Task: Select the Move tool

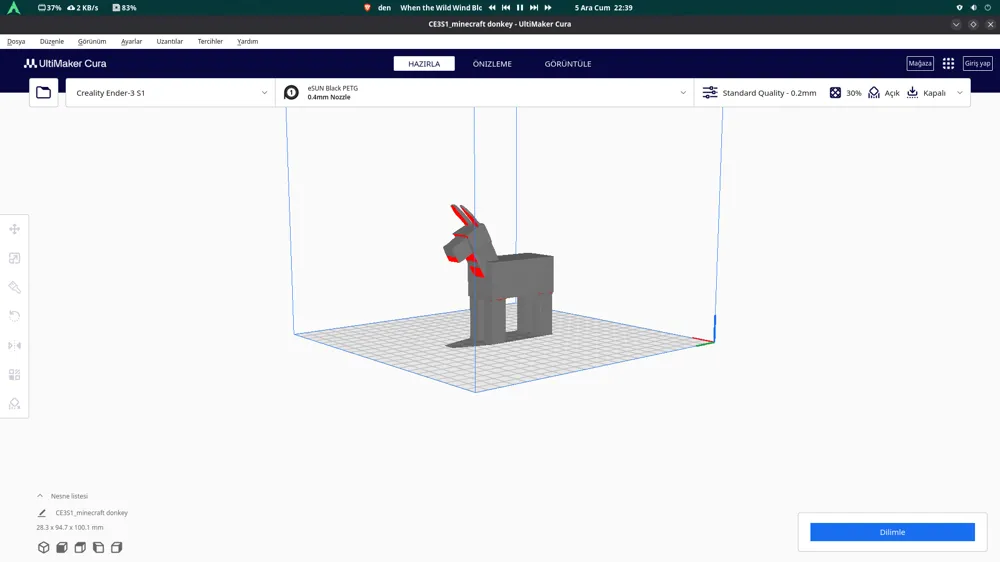Action: click(x=15, y=229)
